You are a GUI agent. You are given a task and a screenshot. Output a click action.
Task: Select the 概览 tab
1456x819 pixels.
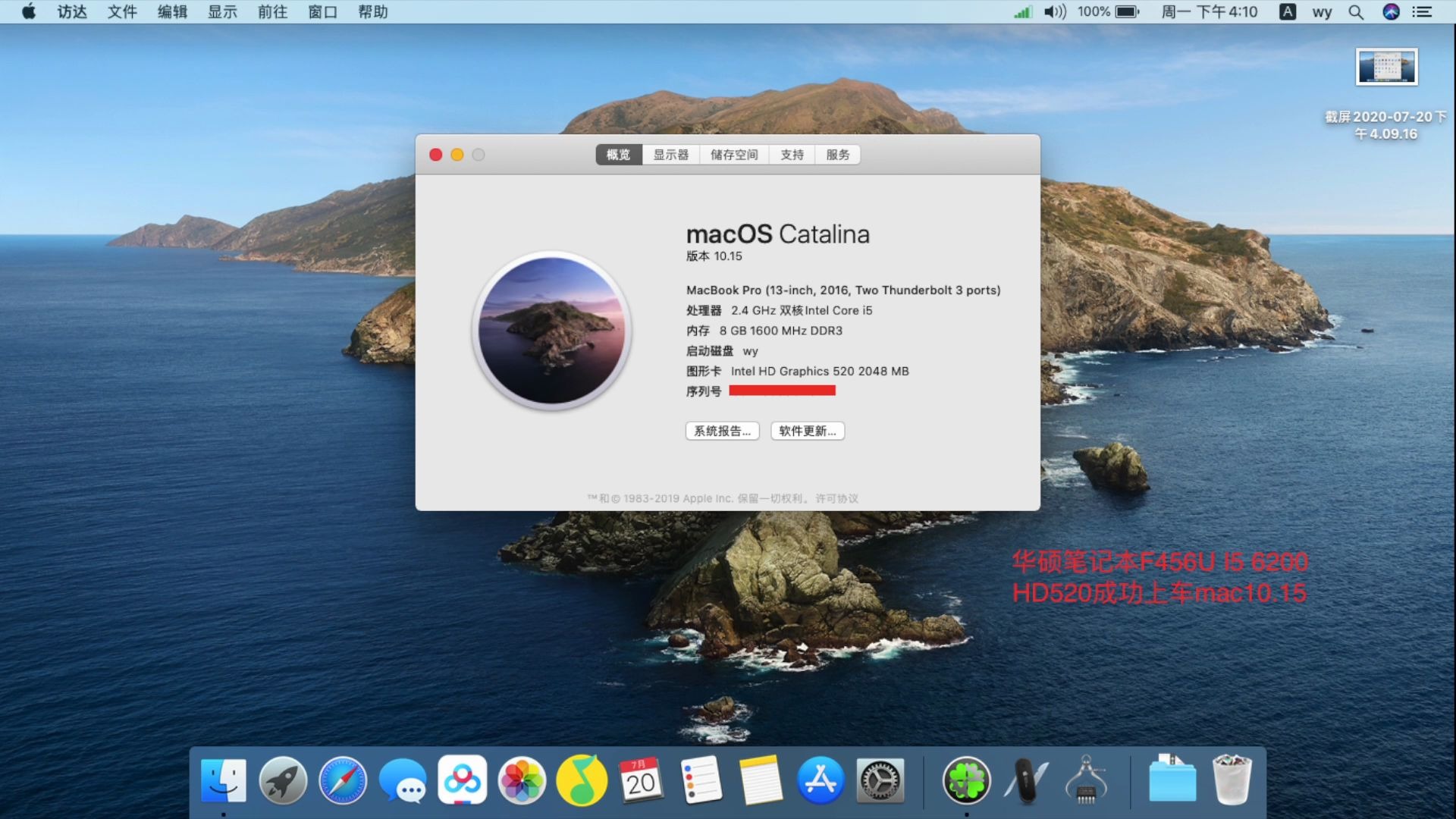tap(619, 155)
